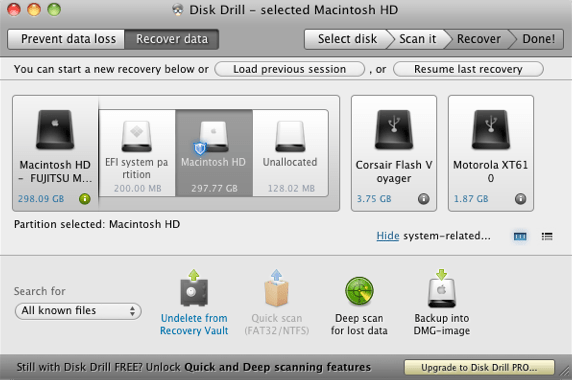
Task: Select the EFI system partition
Action: point(137,153)
